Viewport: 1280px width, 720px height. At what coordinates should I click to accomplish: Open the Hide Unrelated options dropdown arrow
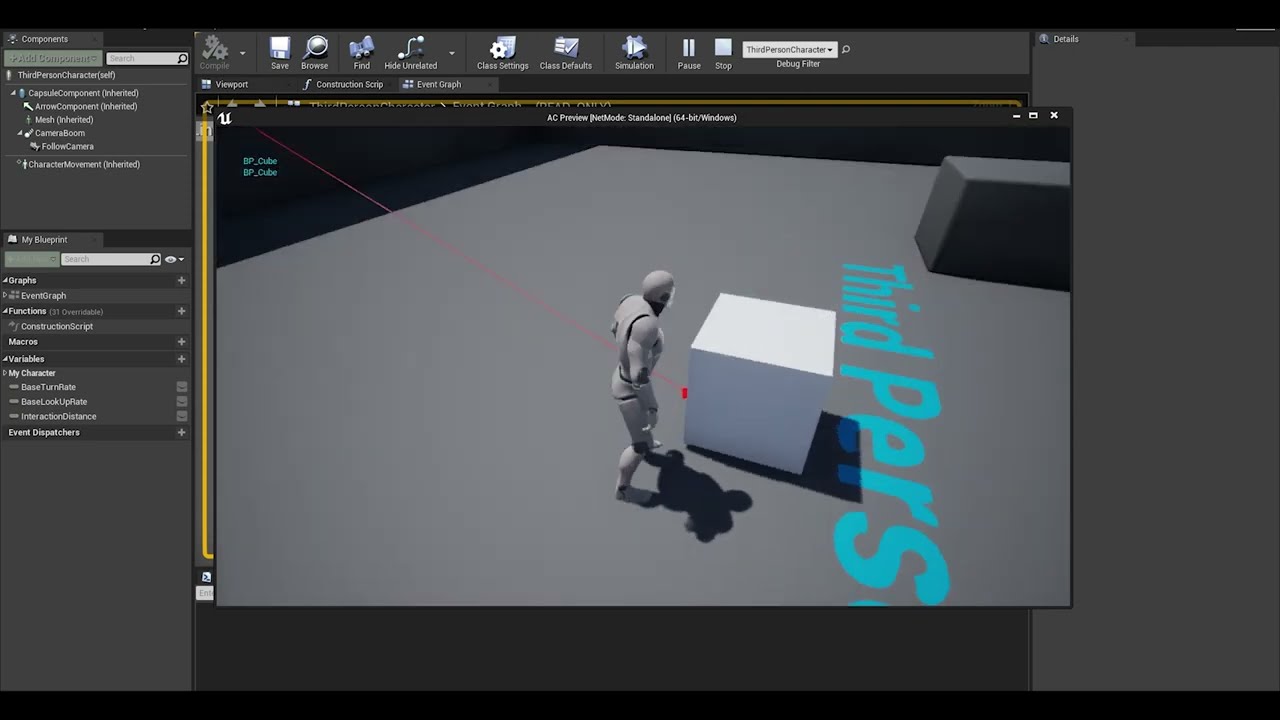[x=451, y=53]
